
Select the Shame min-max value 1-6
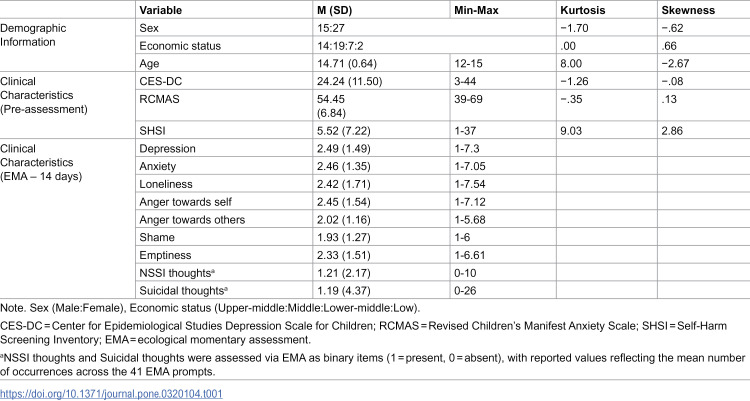pyautogui.click(x=462, y=237)
